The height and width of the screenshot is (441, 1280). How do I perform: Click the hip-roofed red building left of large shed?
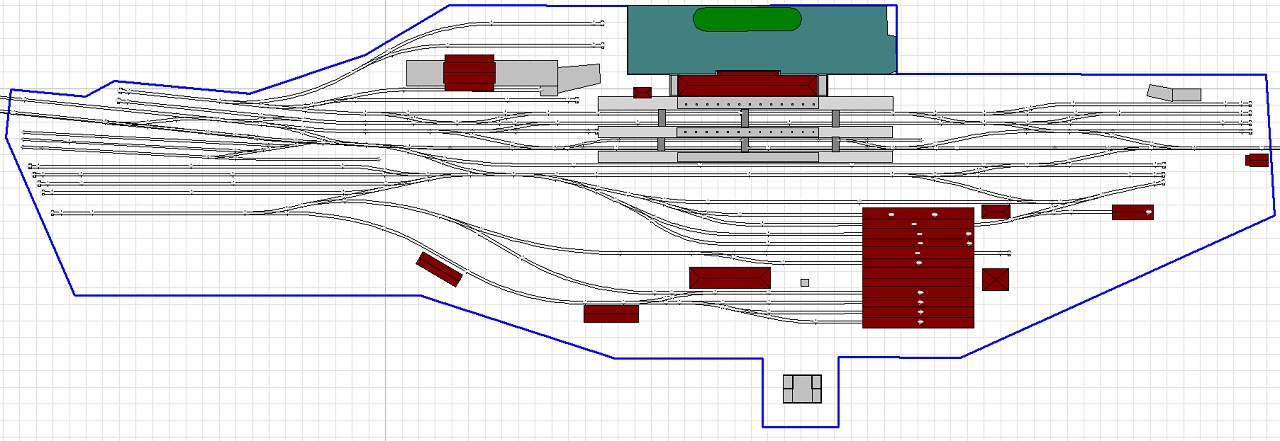tap(729, 277)
